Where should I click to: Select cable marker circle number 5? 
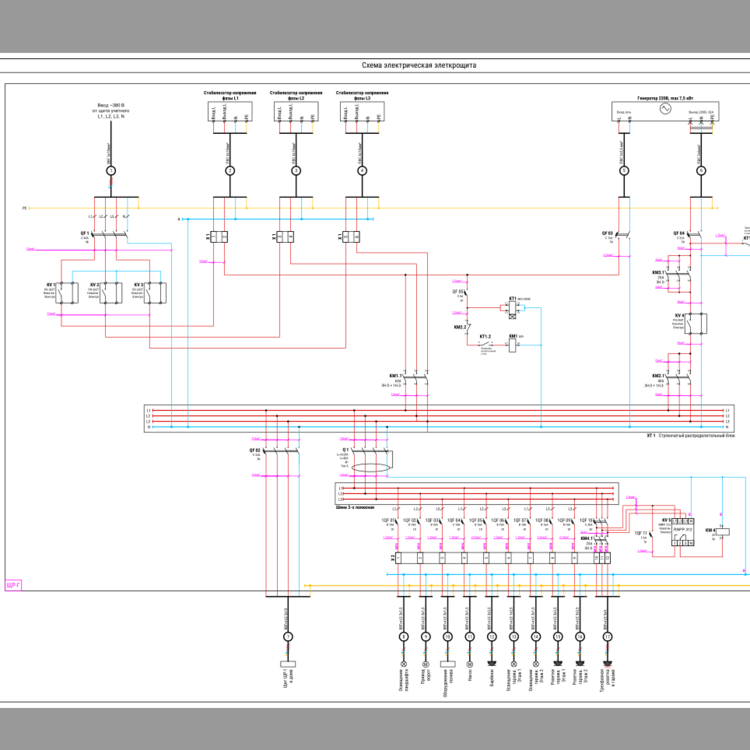click(x=624, y=171)
